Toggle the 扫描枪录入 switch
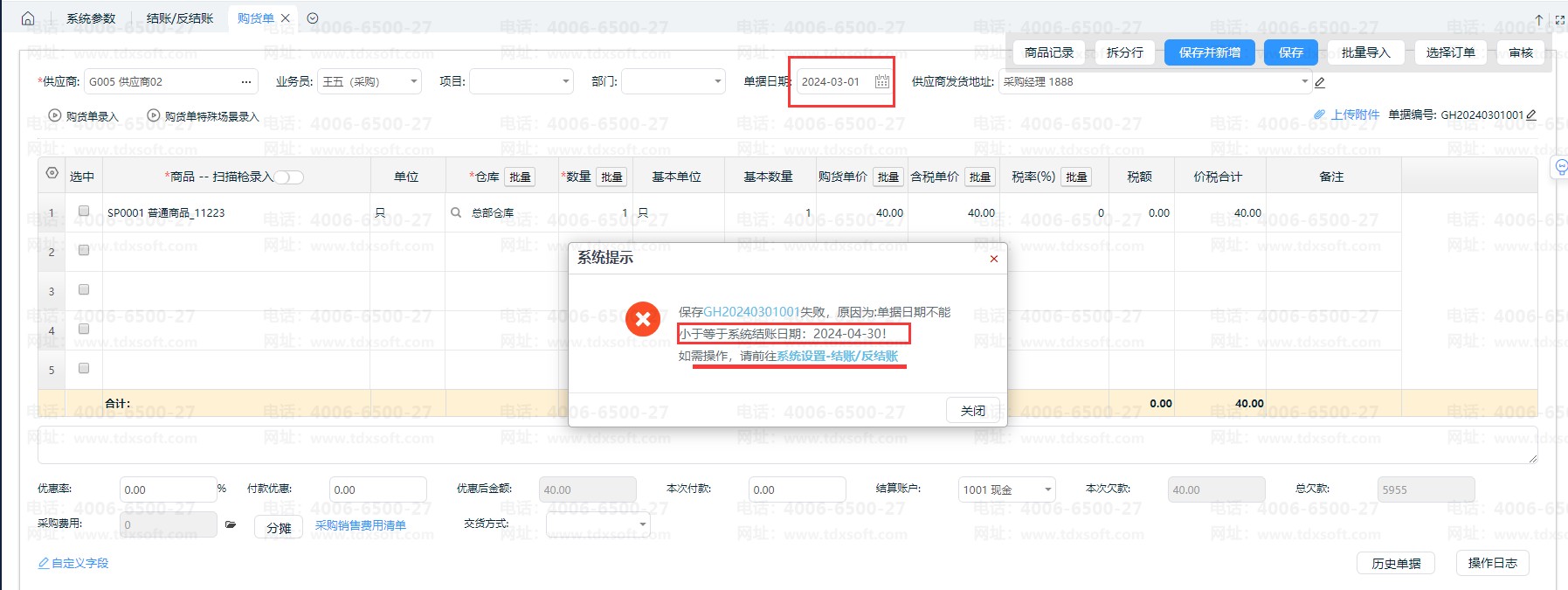Screen dimensions: 1568x590 point(289,177)
